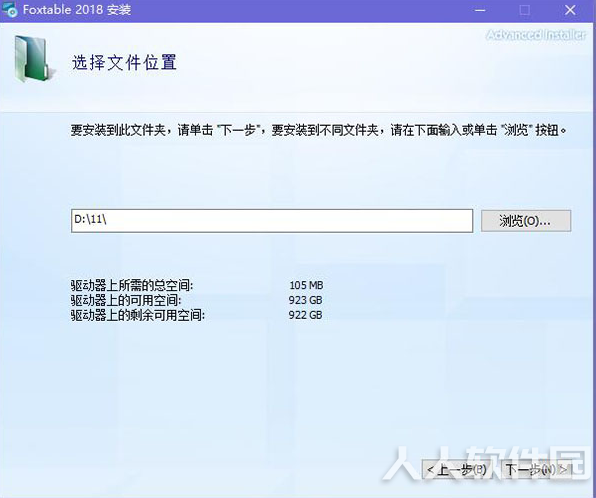Click the 105 MB required space value
Screen dimensions: 596x498
pyautogui.click(x=306, y=285)
